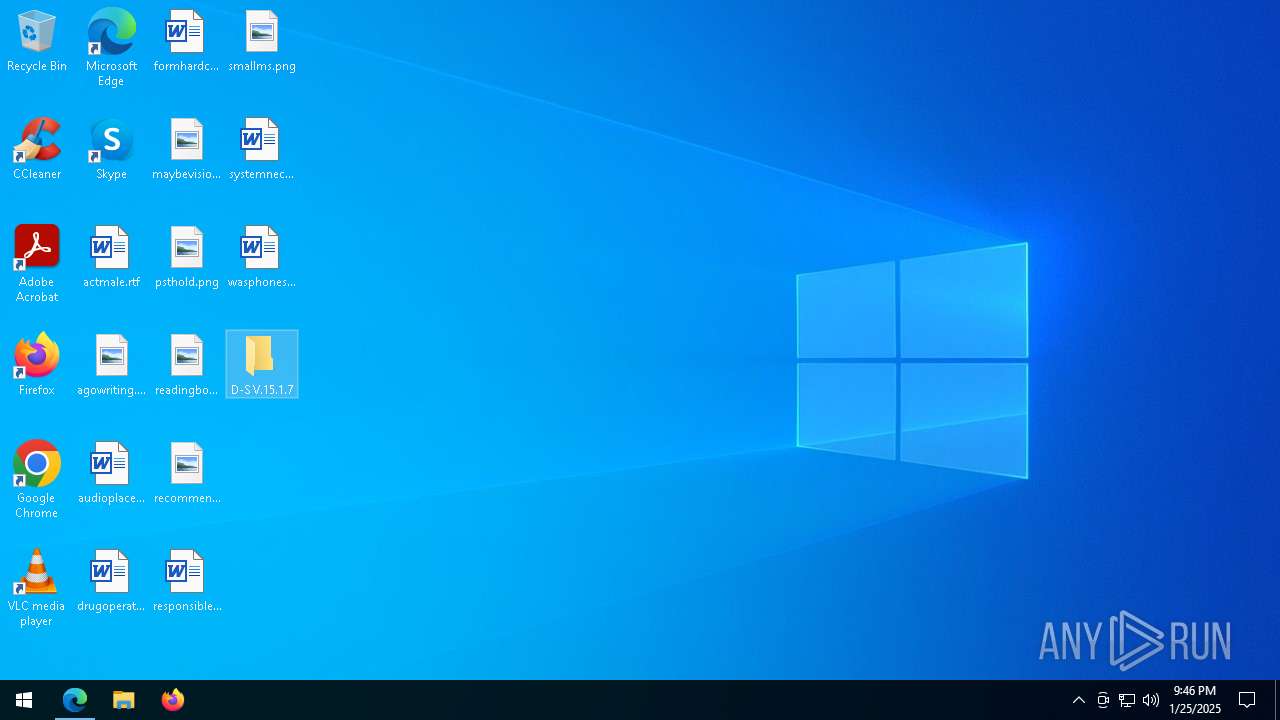Open Skype desktop shortcut

(111, 150)
